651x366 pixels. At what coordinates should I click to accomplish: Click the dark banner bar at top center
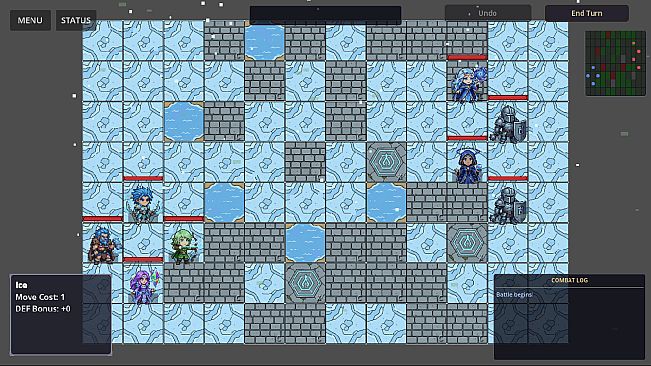pyautogui.click(x=326, y=15)
